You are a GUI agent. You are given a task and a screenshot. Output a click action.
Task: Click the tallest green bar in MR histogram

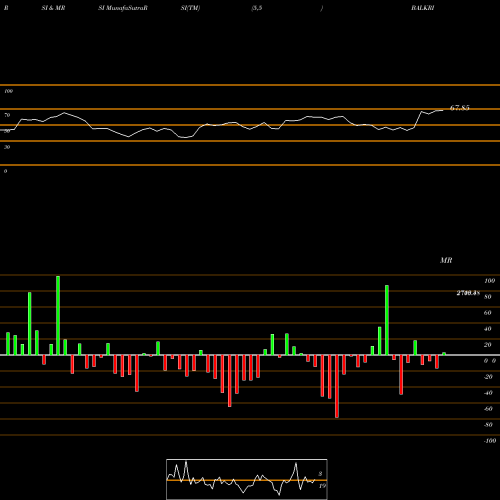(x=58, y=315)
